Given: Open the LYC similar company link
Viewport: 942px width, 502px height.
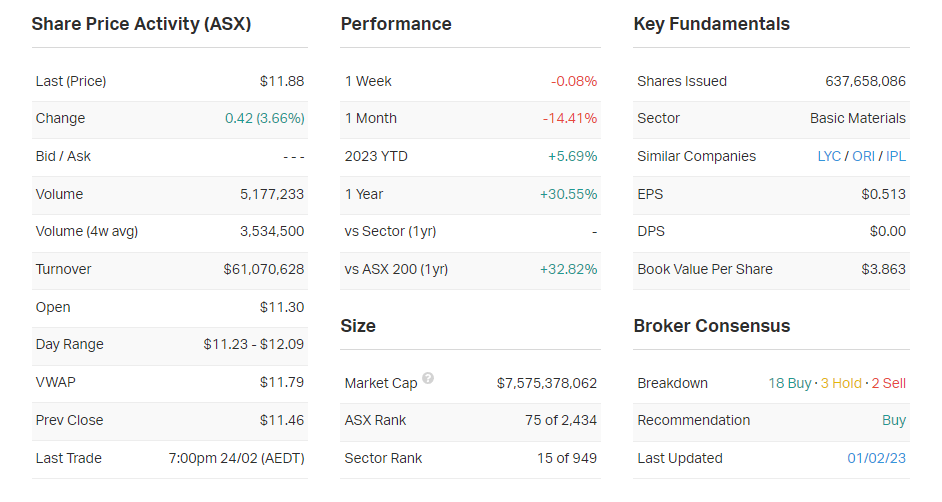Looking at the screenshot, I should tap(829, 157).
